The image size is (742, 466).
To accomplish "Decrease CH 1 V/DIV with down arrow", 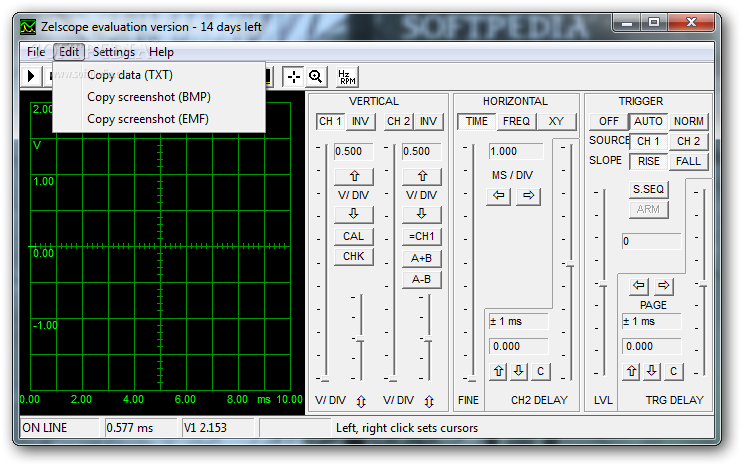I will (354, 214).
